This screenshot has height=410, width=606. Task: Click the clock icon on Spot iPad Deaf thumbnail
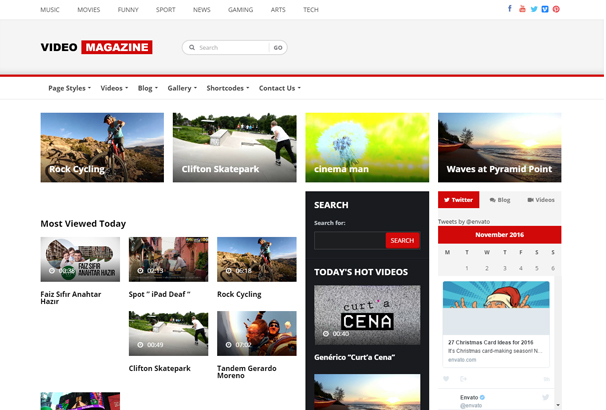[140, 270]
